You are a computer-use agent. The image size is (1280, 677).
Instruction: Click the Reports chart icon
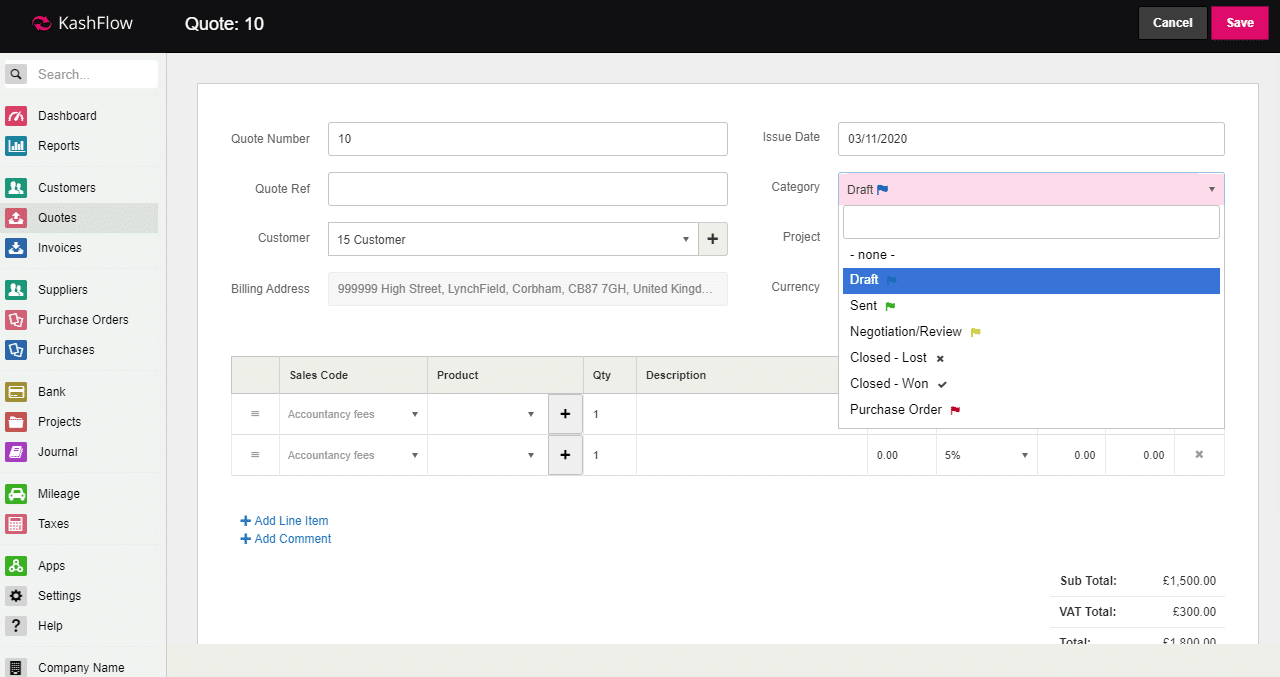(16, 146)
